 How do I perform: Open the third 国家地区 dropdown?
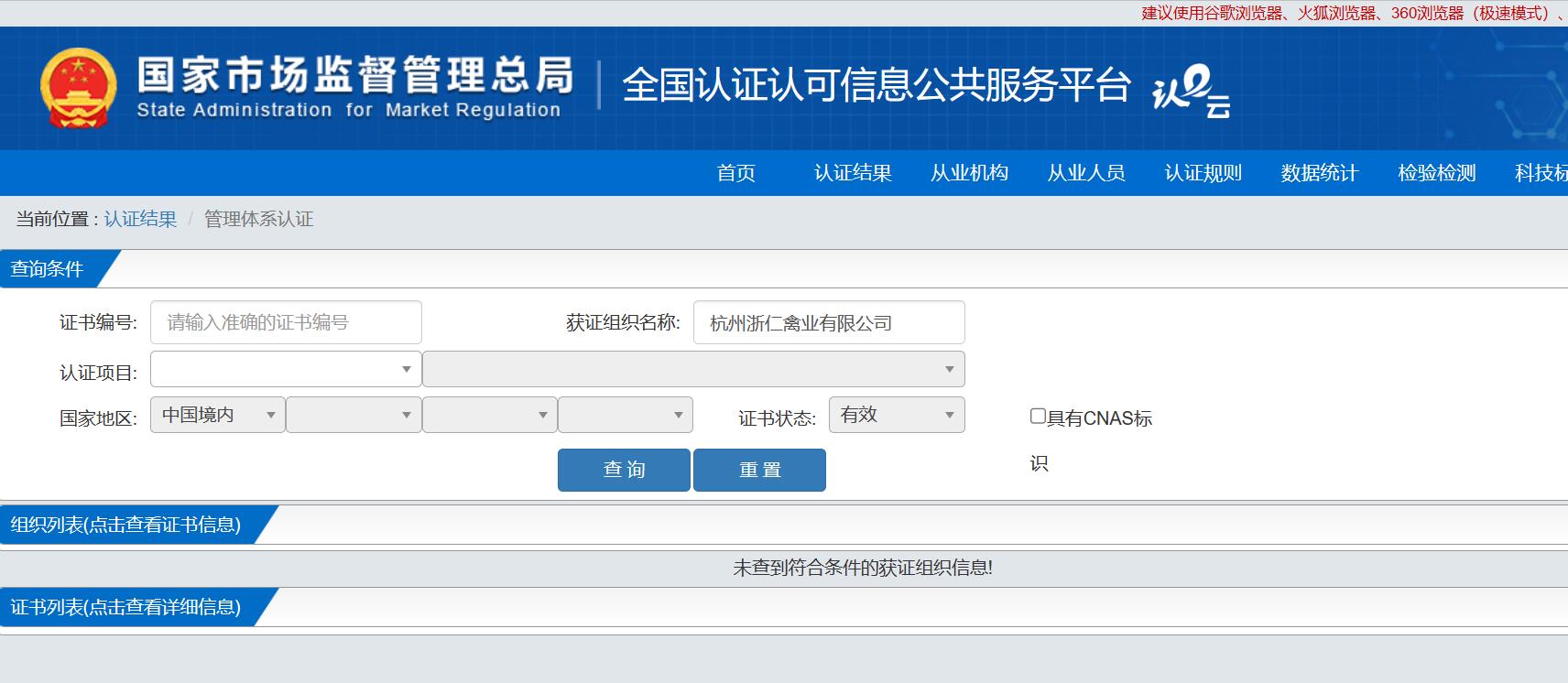pos(490,415)
